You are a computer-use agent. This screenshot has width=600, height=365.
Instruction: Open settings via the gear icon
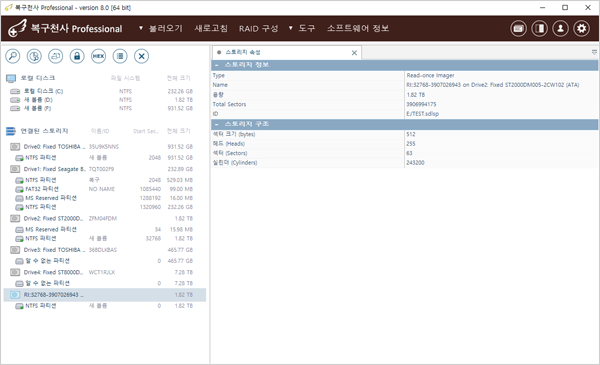point(582,28)
